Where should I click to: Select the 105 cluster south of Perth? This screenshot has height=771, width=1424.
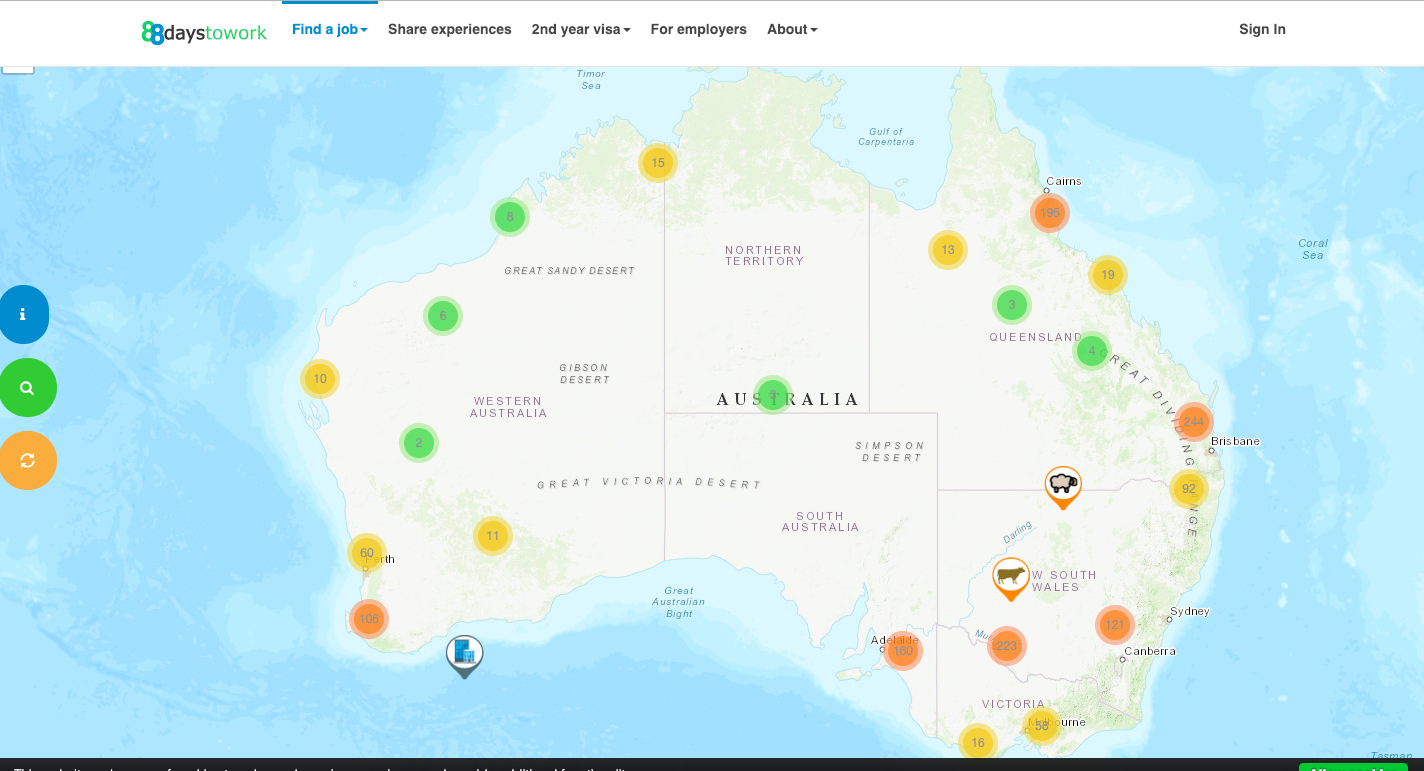(x=369, y=619)
